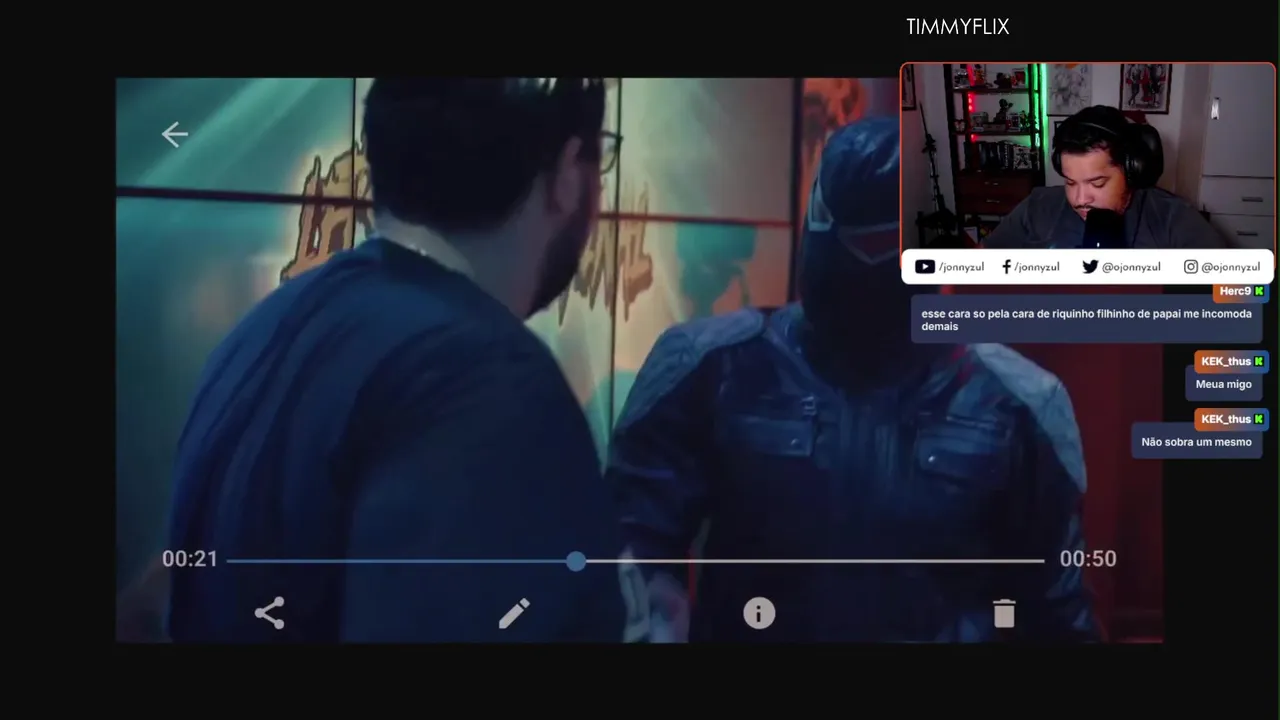Delete the video with trash icon

(1004, 613)
